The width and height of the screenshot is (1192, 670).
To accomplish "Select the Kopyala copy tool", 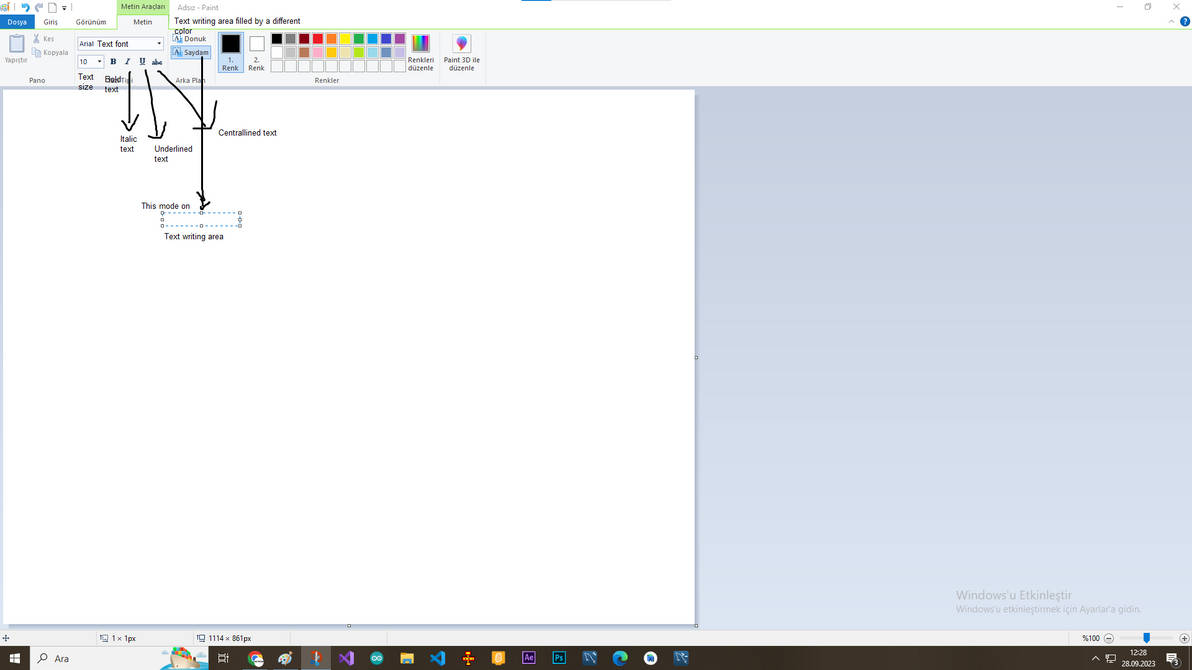I will (50, 52).
